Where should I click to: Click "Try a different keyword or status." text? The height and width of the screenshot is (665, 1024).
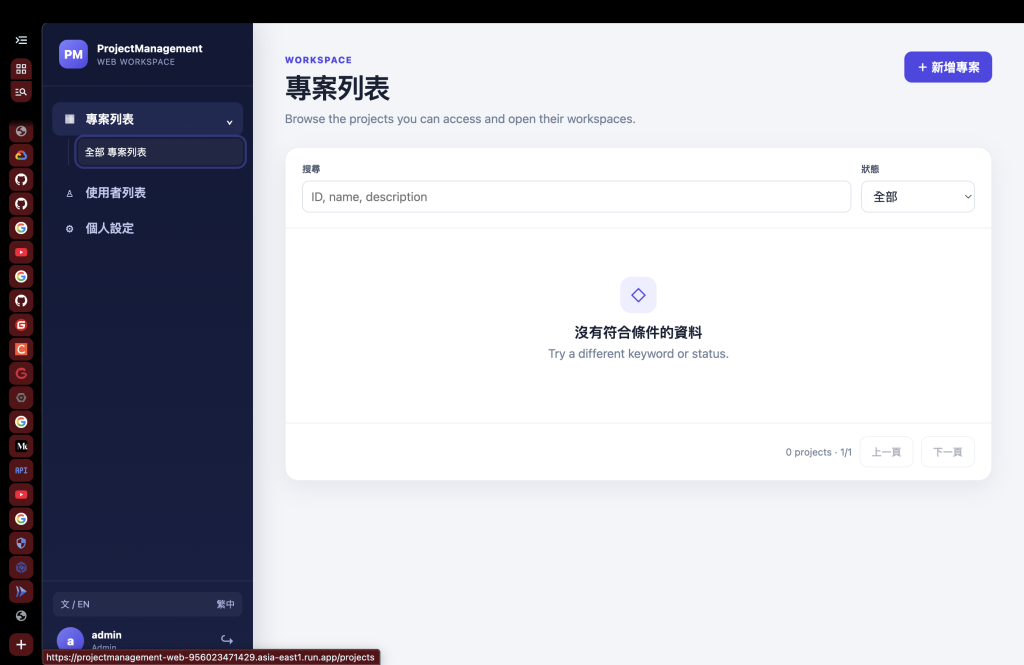point(638,353)
